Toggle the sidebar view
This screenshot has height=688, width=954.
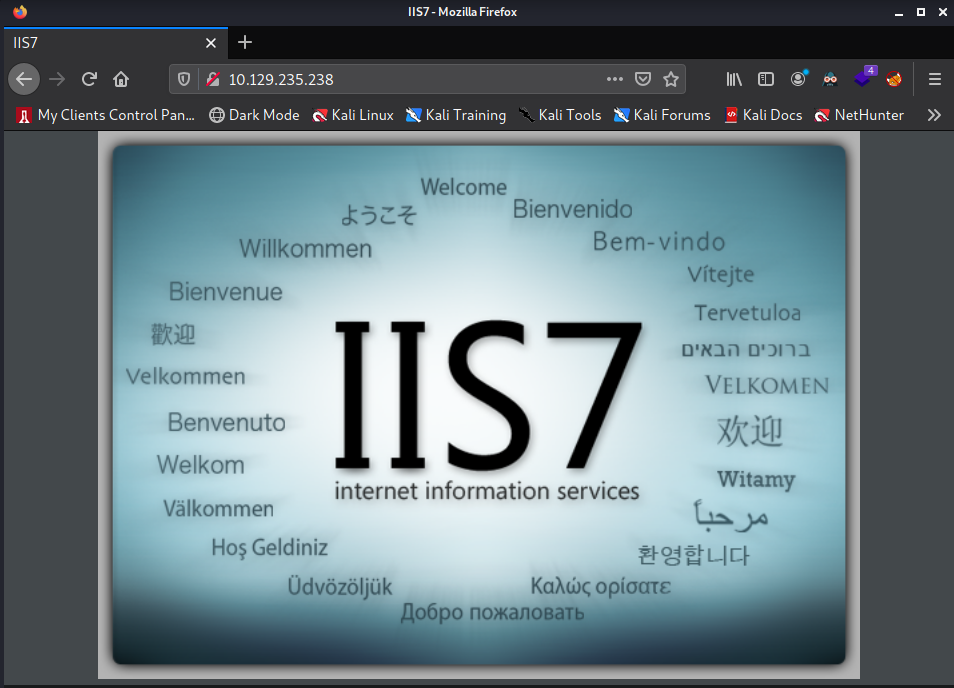[766, 79]
